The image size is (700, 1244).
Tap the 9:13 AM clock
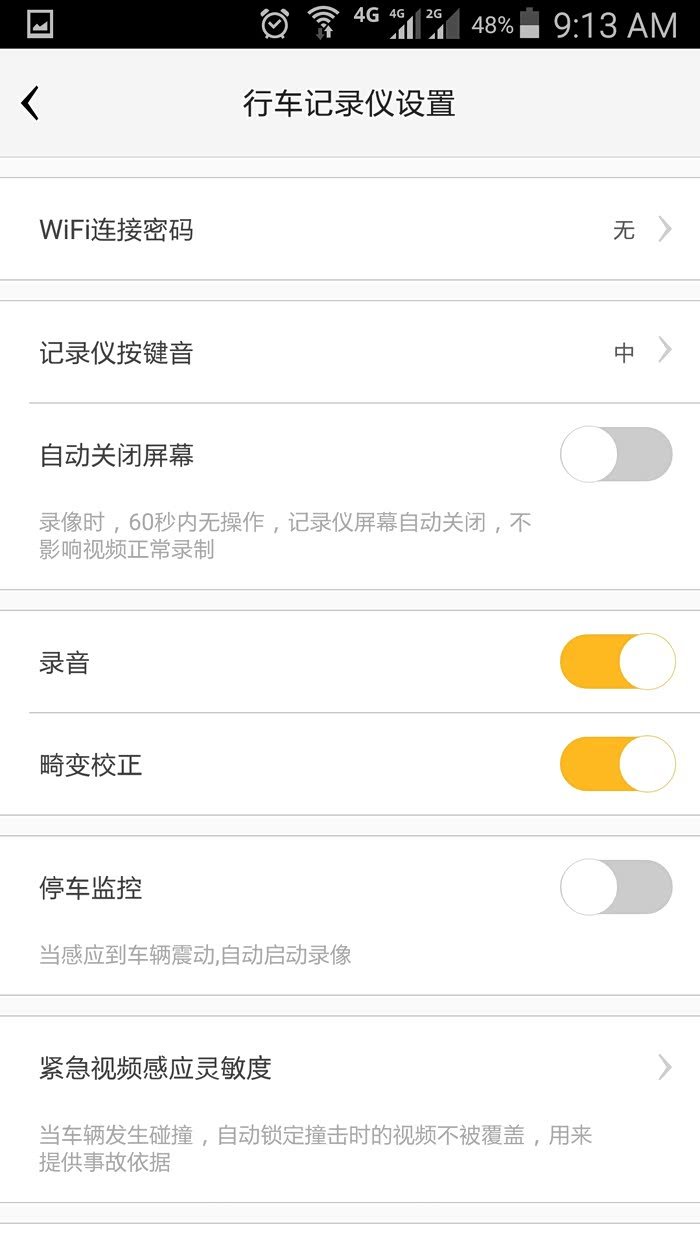tap(616, 24)
